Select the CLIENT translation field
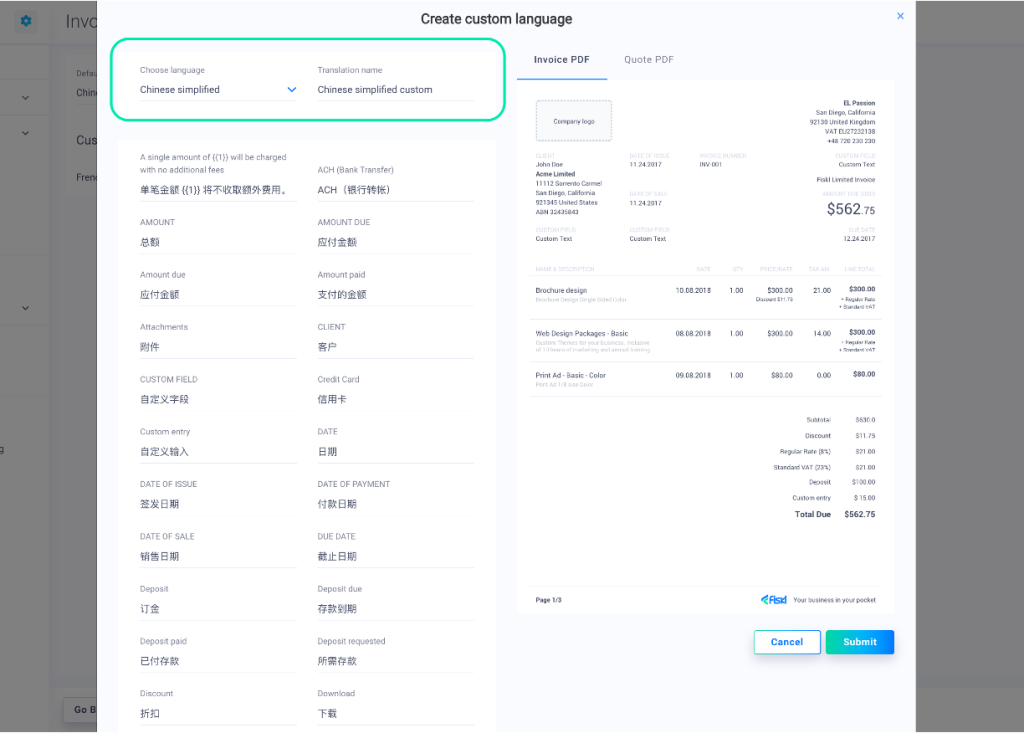Viewport: 1024px width, 733px height. [395, 347]
